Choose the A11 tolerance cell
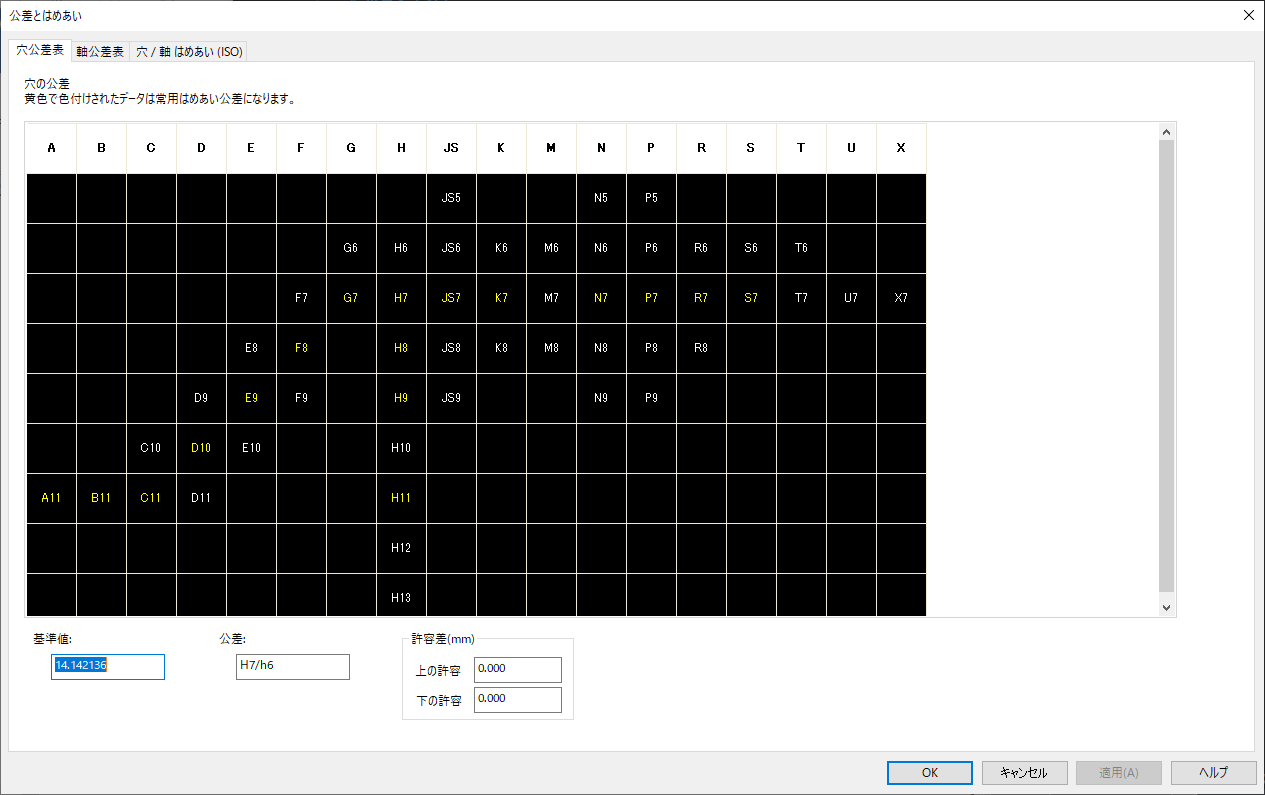 click(x=51, y=498)
